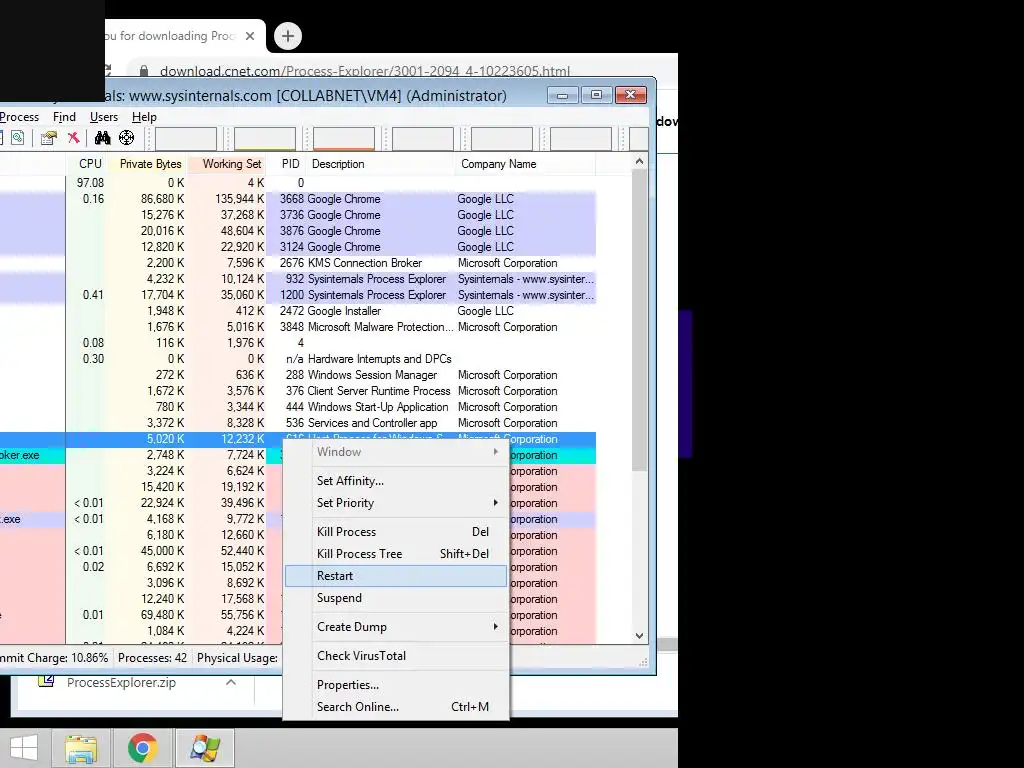Click Processes: 42 in the status bar
Viewport: 1024px width, 768px height.
tap(152, 658)
